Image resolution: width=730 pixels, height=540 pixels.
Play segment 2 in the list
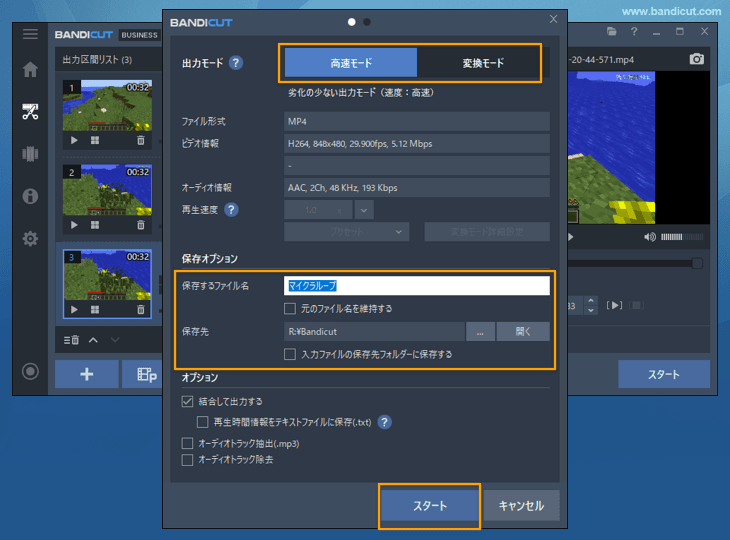[x=74, y=225]
